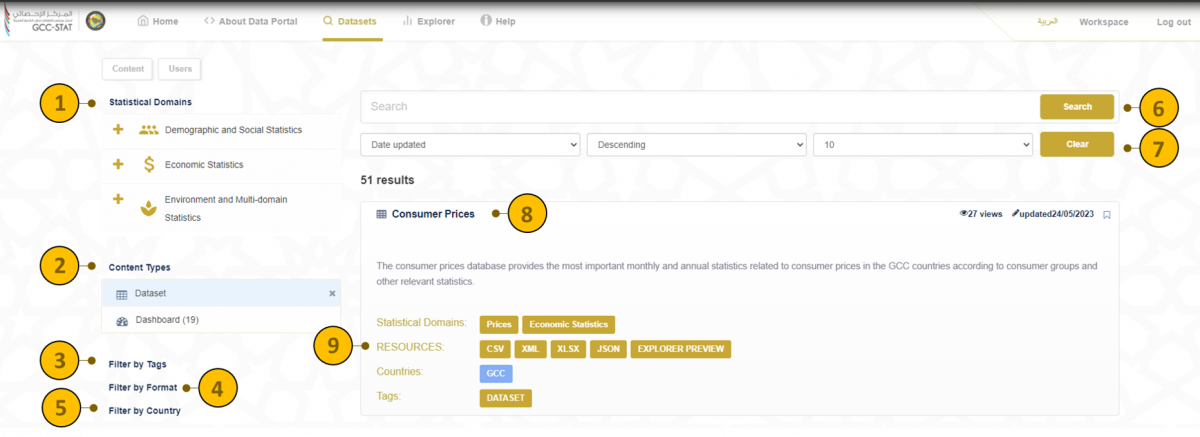
Task: Click the people icon for Demographic Statistics
Action: tap(149, 130)
